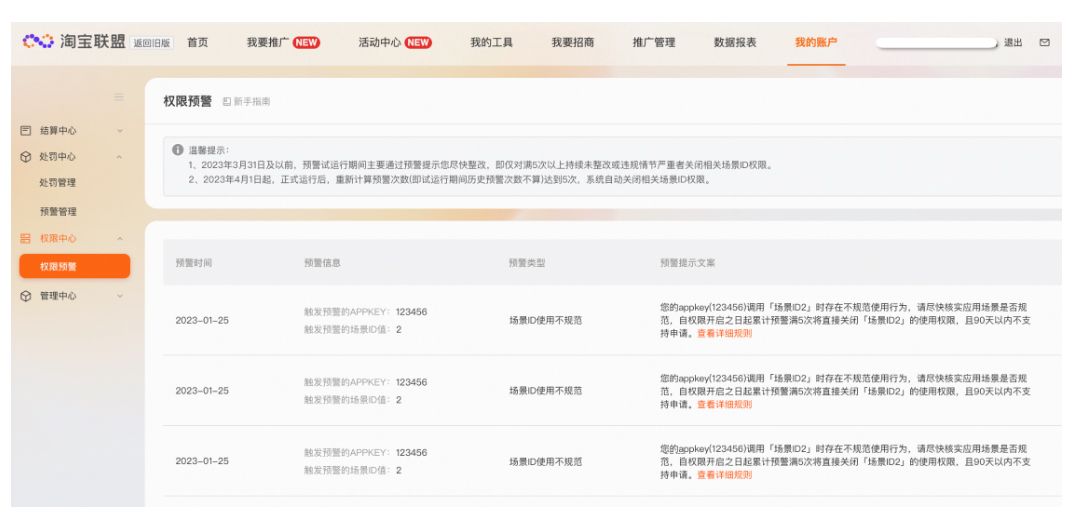1075x516 pixels.
Task: Click the 管理中心 cube icon
Action: click(25, 296)
